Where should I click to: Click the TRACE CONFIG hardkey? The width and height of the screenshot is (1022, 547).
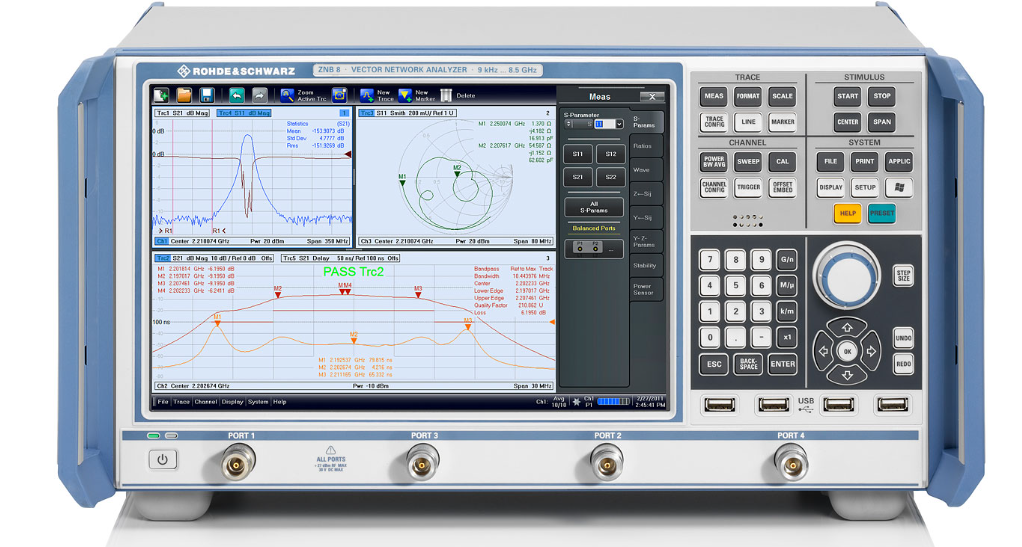[x=714, y=122]
